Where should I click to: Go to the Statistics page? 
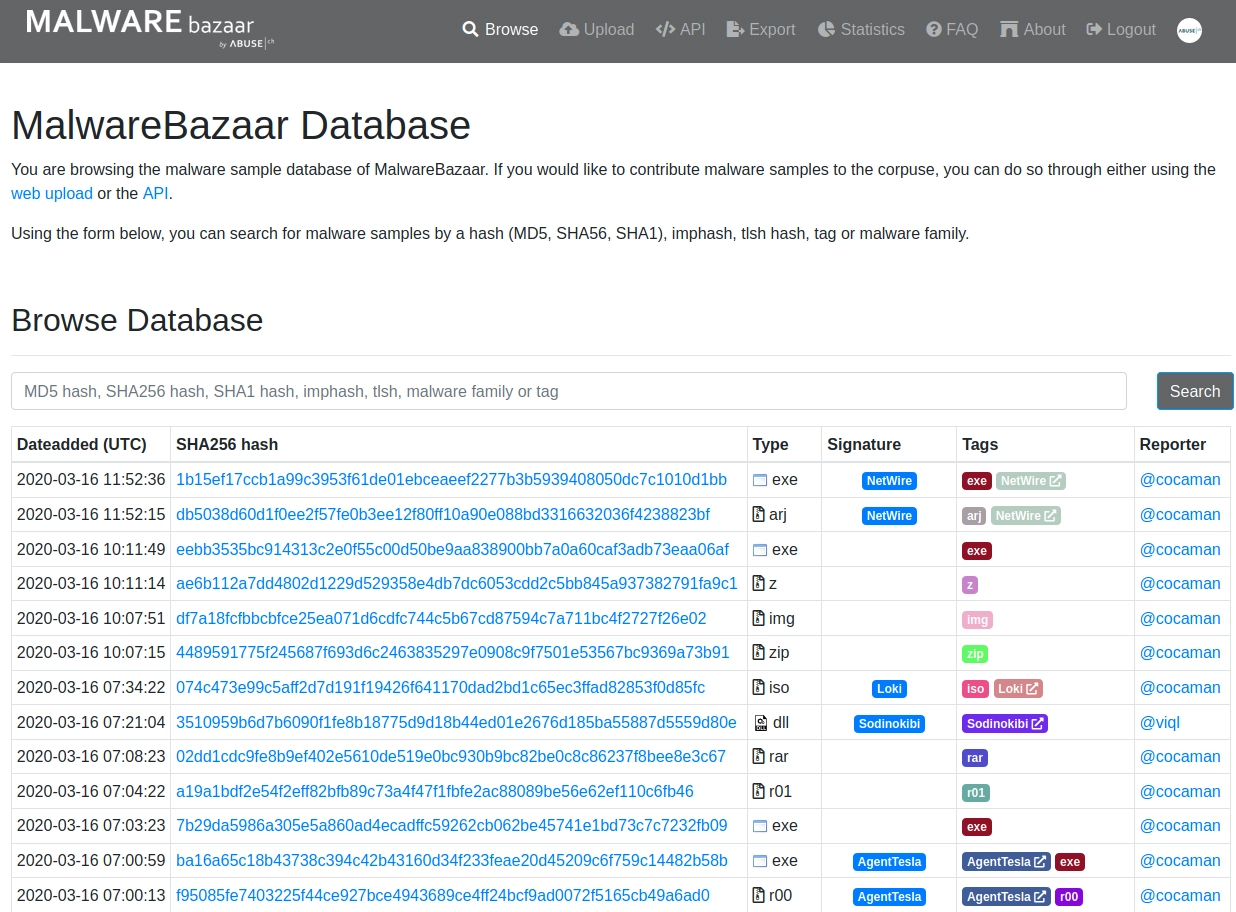[x=861, y=30]
